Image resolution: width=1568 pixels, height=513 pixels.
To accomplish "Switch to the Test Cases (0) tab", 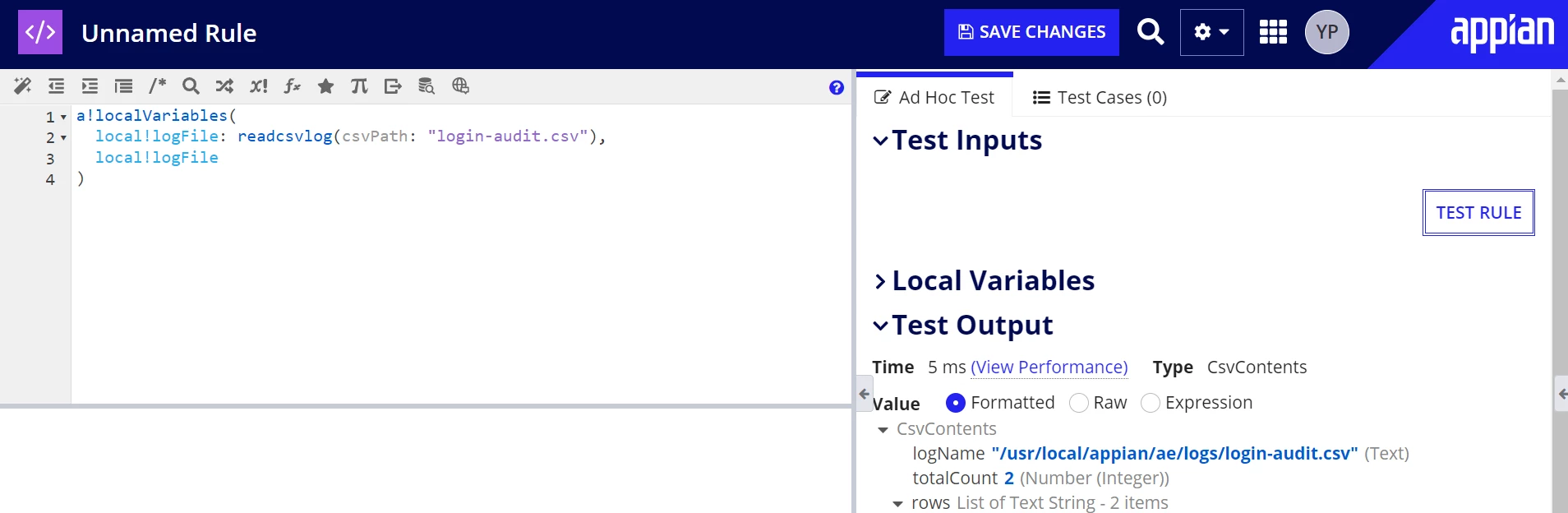I will (x=1100, y=98).
